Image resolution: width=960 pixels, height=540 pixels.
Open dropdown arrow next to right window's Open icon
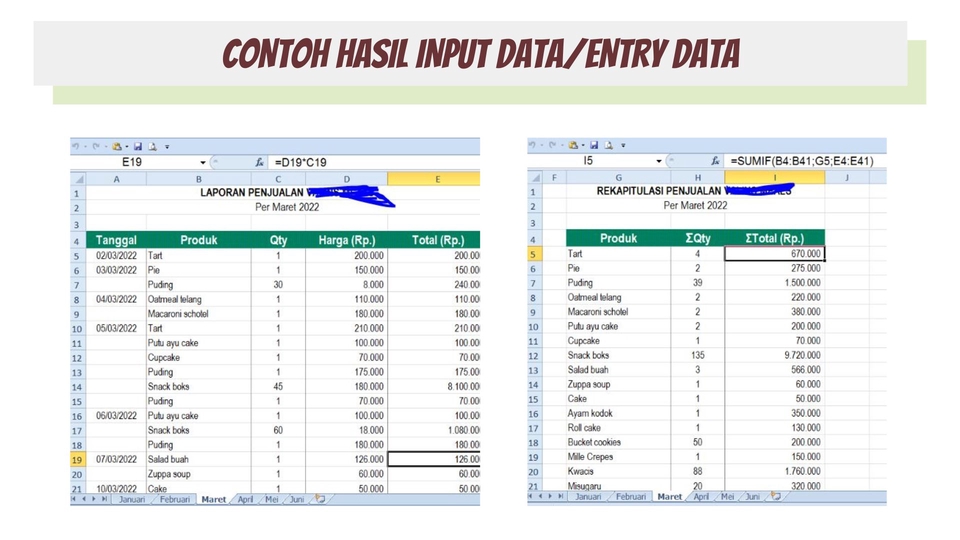coord(583,146)
